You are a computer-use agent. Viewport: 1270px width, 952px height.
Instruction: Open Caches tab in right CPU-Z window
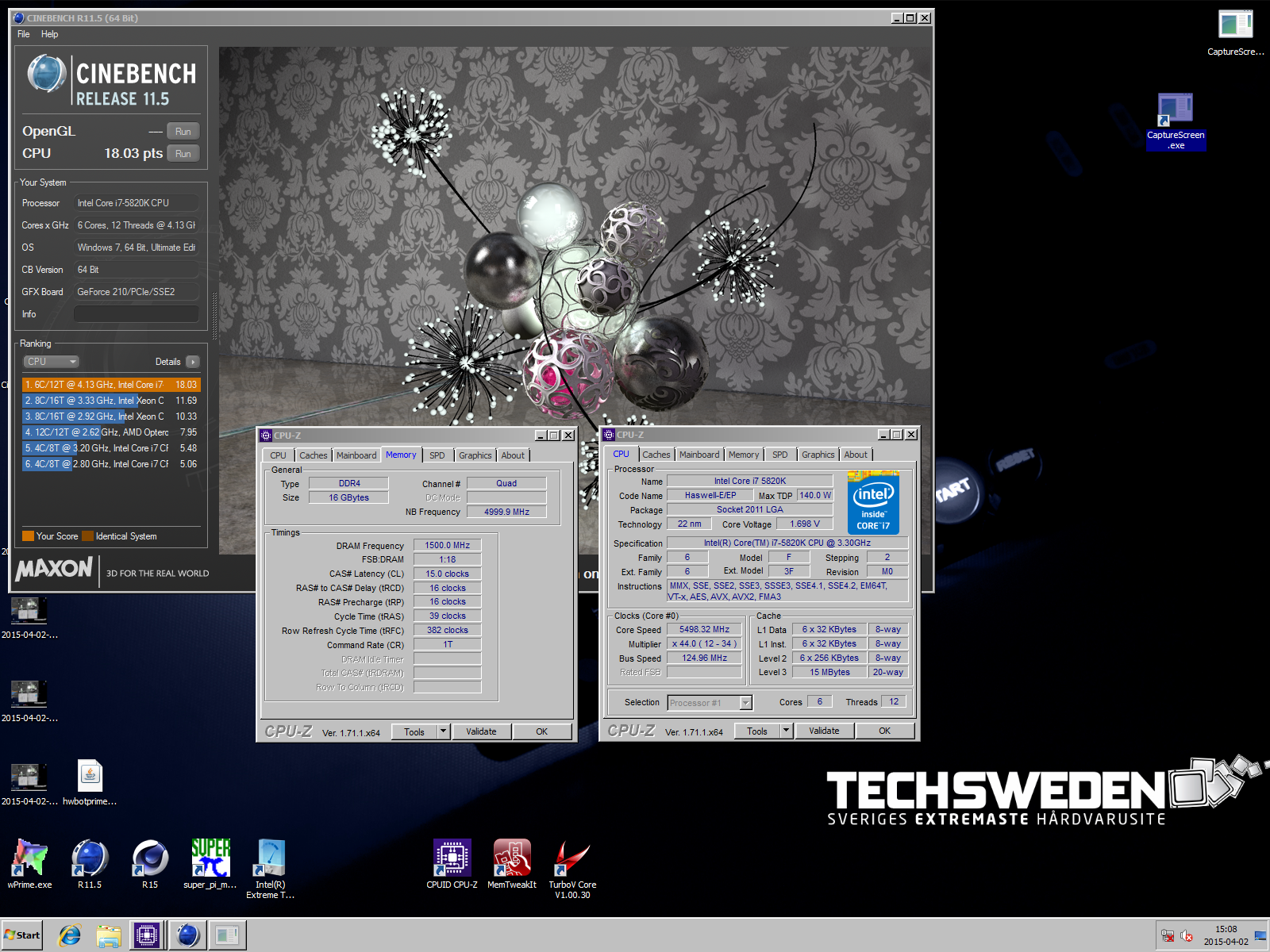(x=656, y=455)
